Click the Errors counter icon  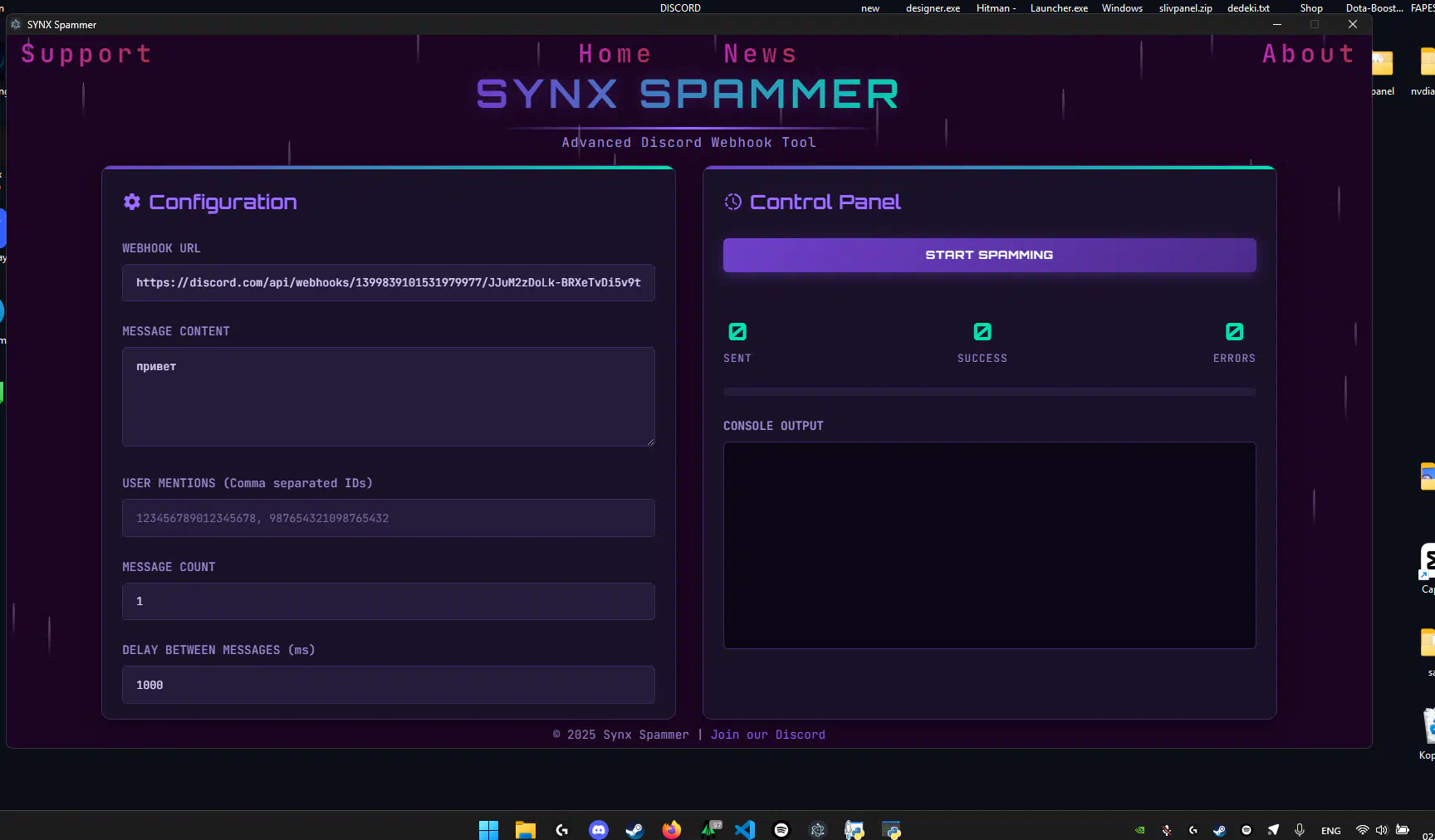click(x=1235, y=332)
